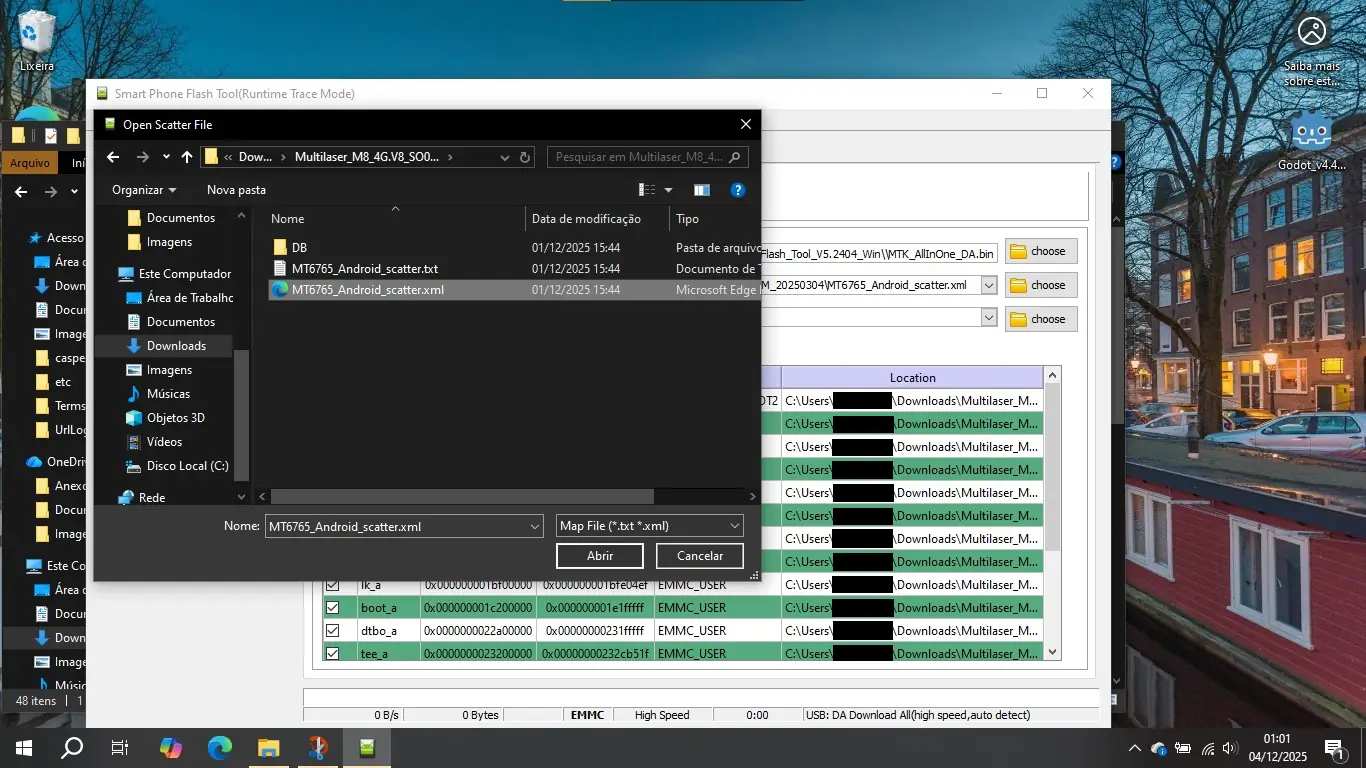Toggle the tee_a partition checkbox
This screenshot has height=768, width=1366.
tap(333, 653)
